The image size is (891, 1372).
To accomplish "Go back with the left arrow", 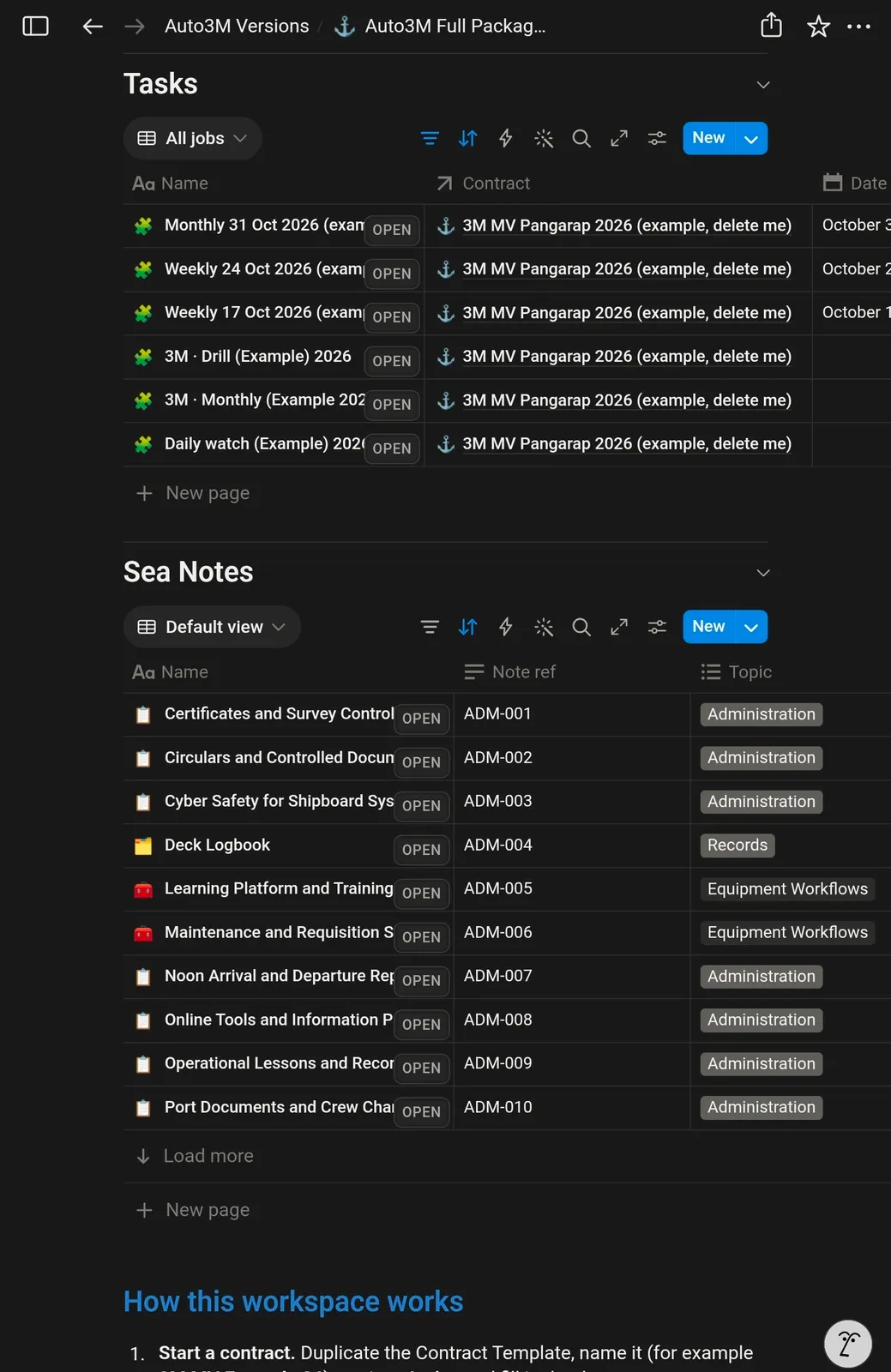I will (x=93, y=27).
